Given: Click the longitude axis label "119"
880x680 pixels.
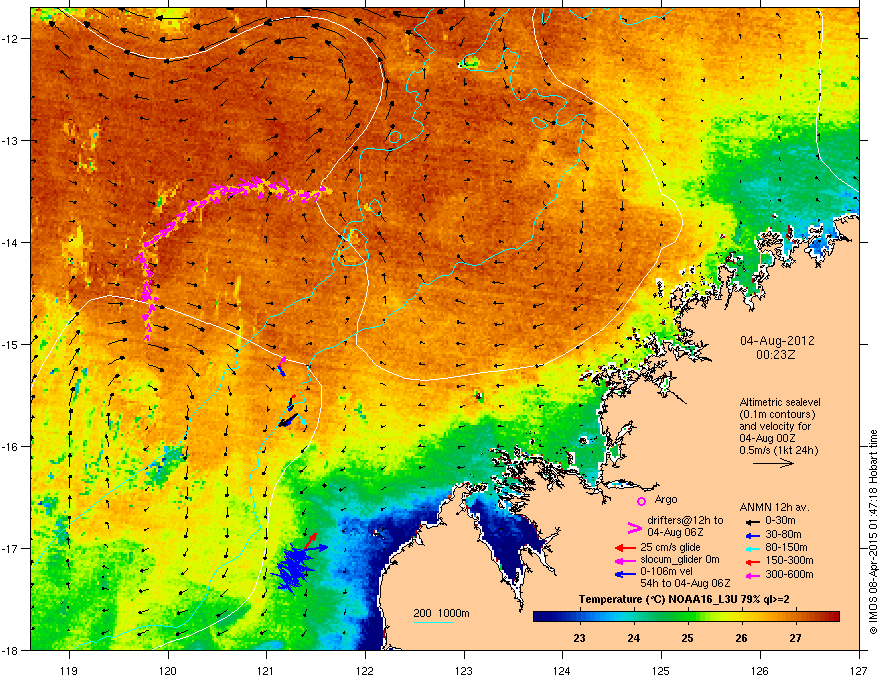Looking at the screenshot, I should tap(69, 670).
